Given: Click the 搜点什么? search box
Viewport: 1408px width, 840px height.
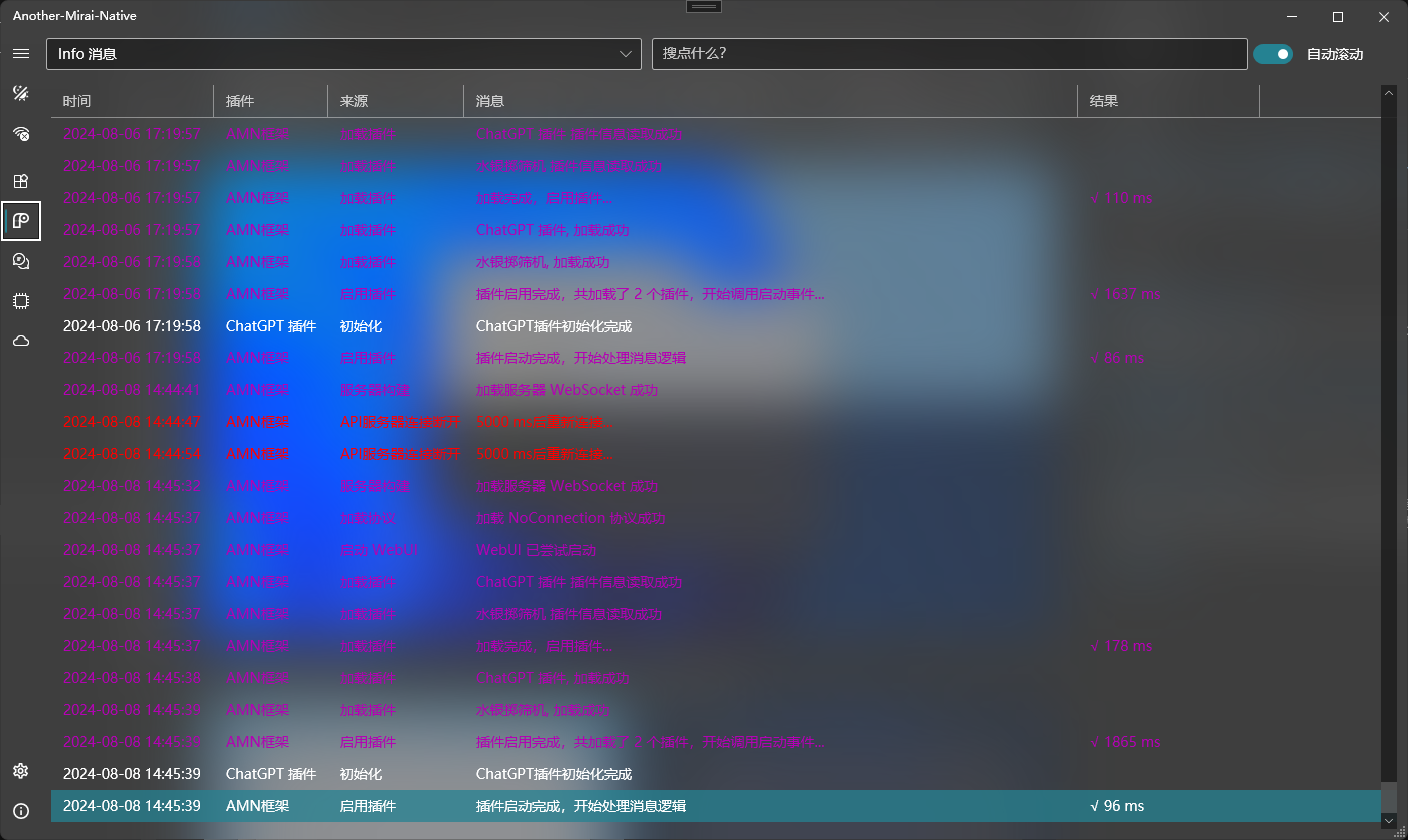Looking at the screenshot, I should (948, 54).
